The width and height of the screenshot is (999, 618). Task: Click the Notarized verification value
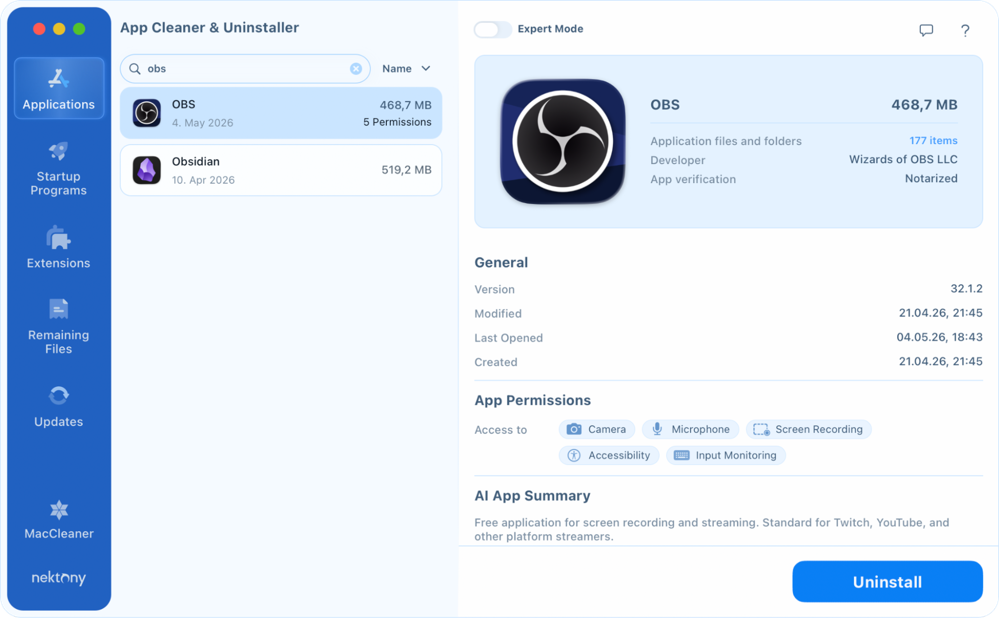click(931, 178)
